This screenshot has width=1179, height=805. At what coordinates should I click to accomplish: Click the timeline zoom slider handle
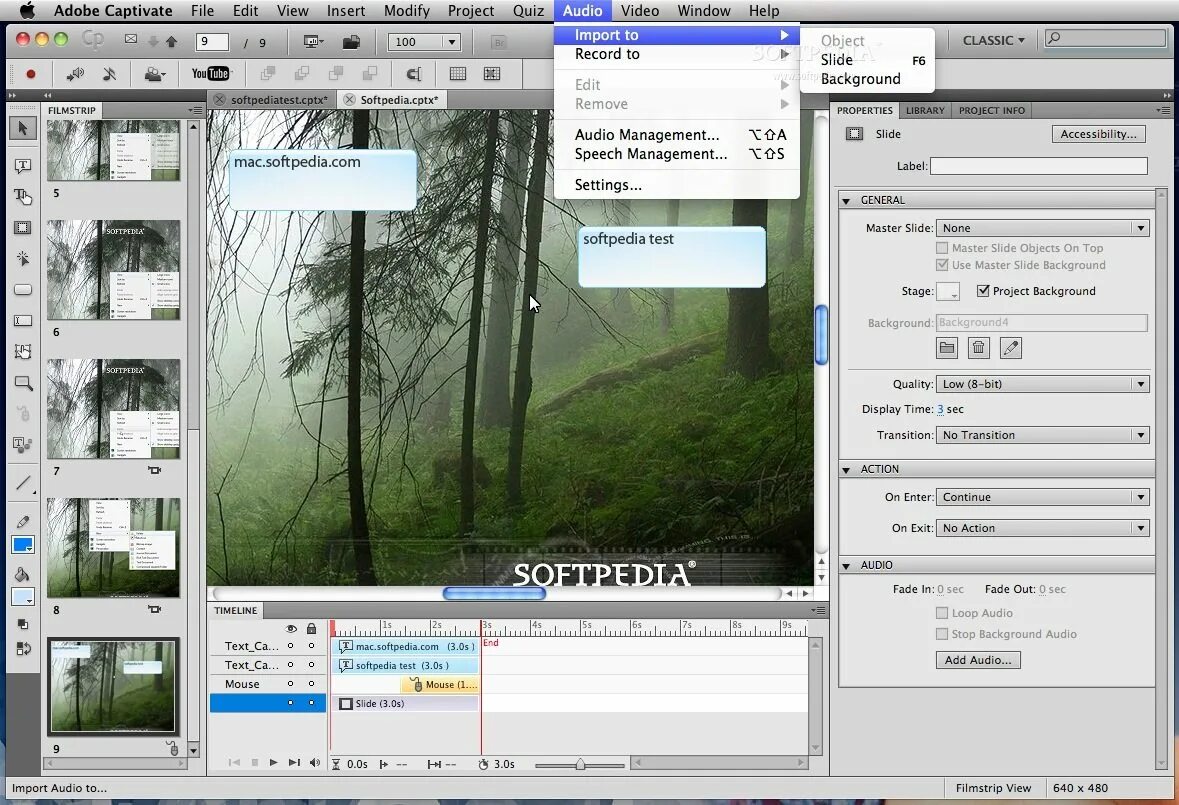click(580, 764)
